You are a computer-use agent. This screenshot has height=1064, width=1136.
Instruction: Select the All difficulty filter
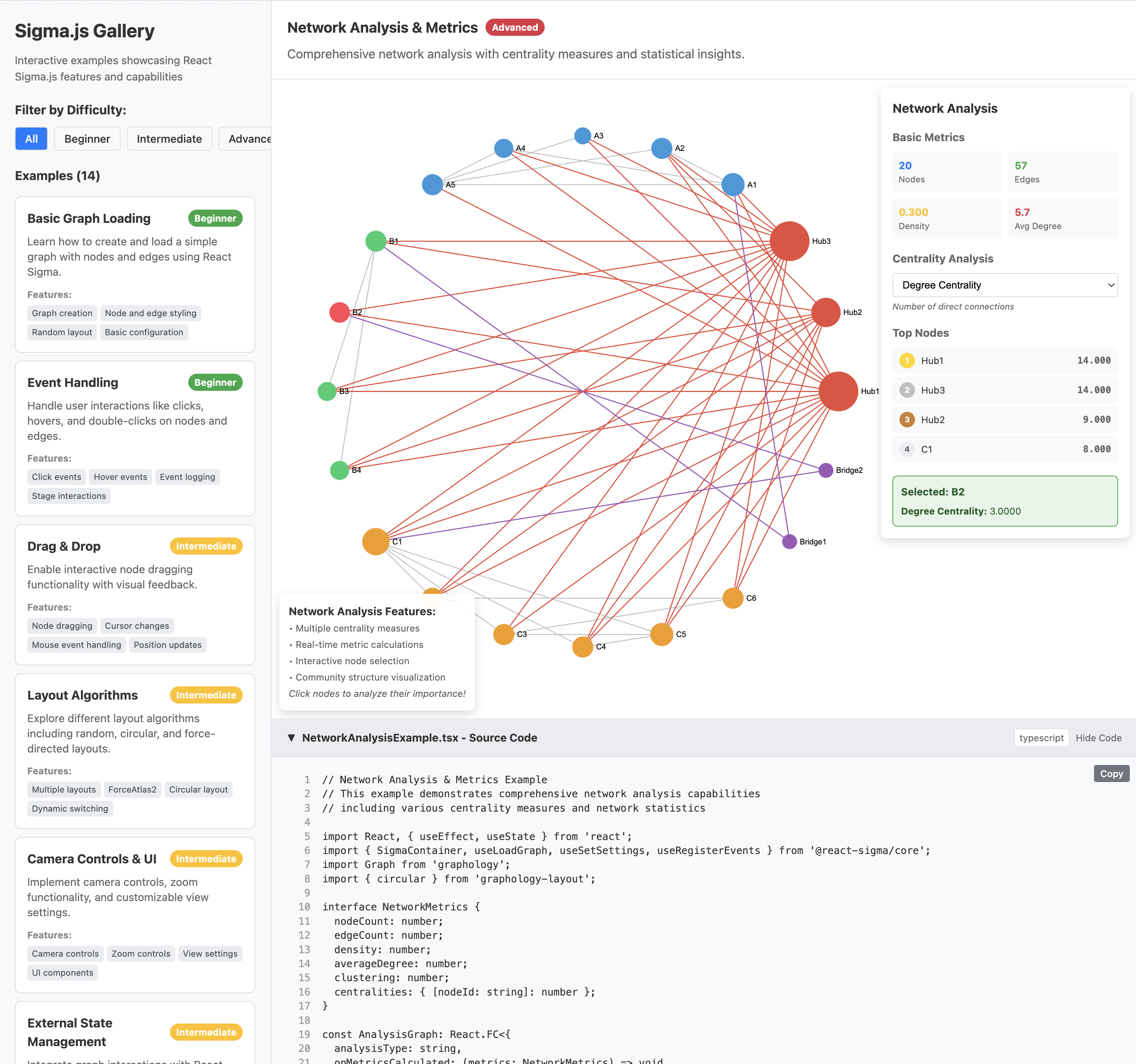click(x=31, y=138)
